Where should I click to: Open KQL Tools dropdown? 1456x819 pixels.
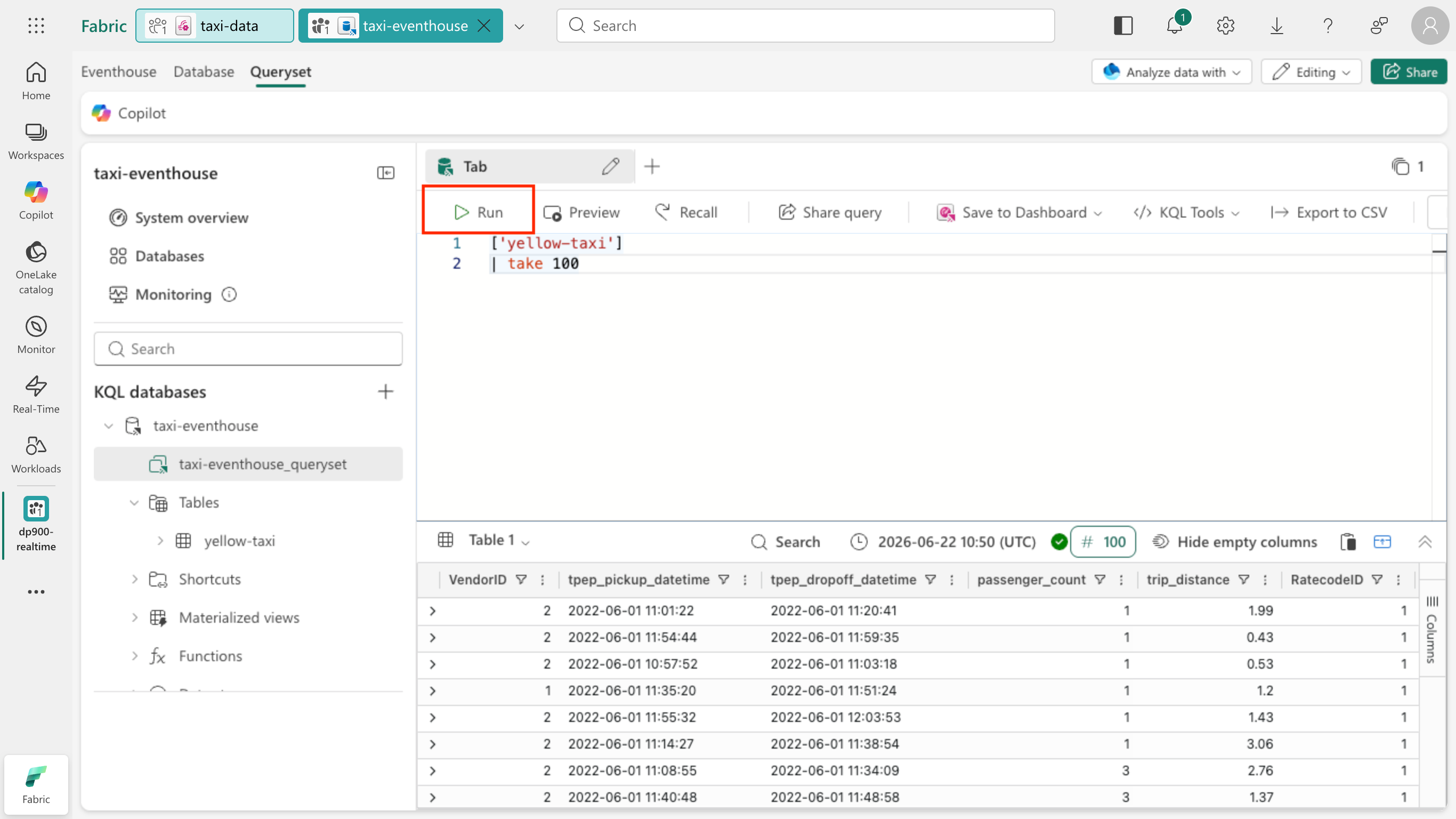(x=1186, y=213)
